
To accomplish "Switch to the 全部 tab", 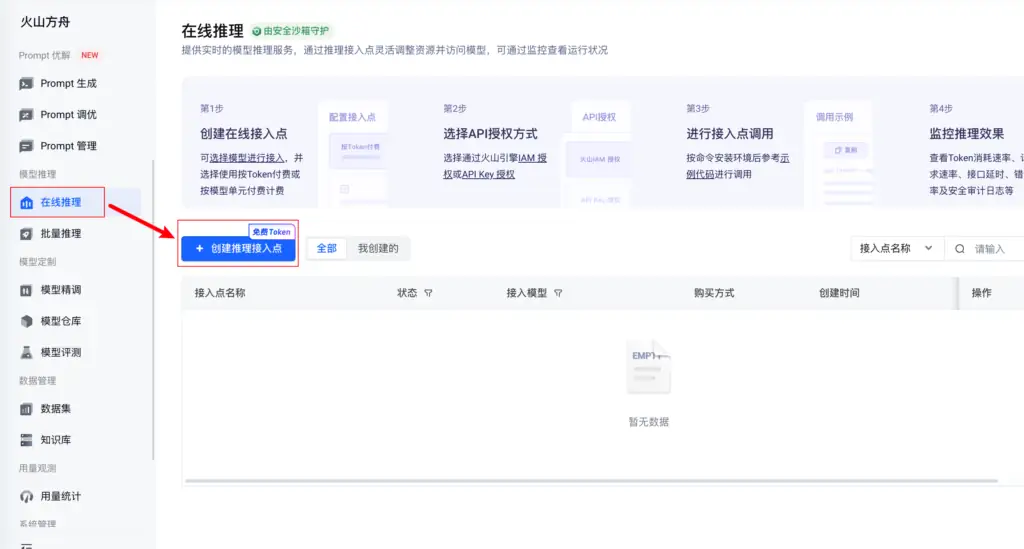I will click(x=327, y=249).
